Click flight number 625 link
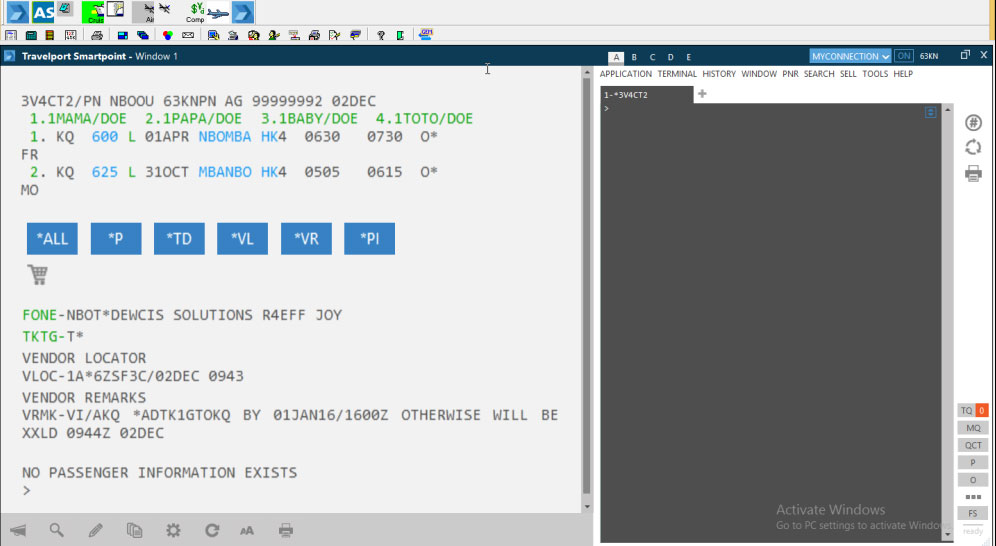The width and height of the screenshot is (996, 546). 105,172
